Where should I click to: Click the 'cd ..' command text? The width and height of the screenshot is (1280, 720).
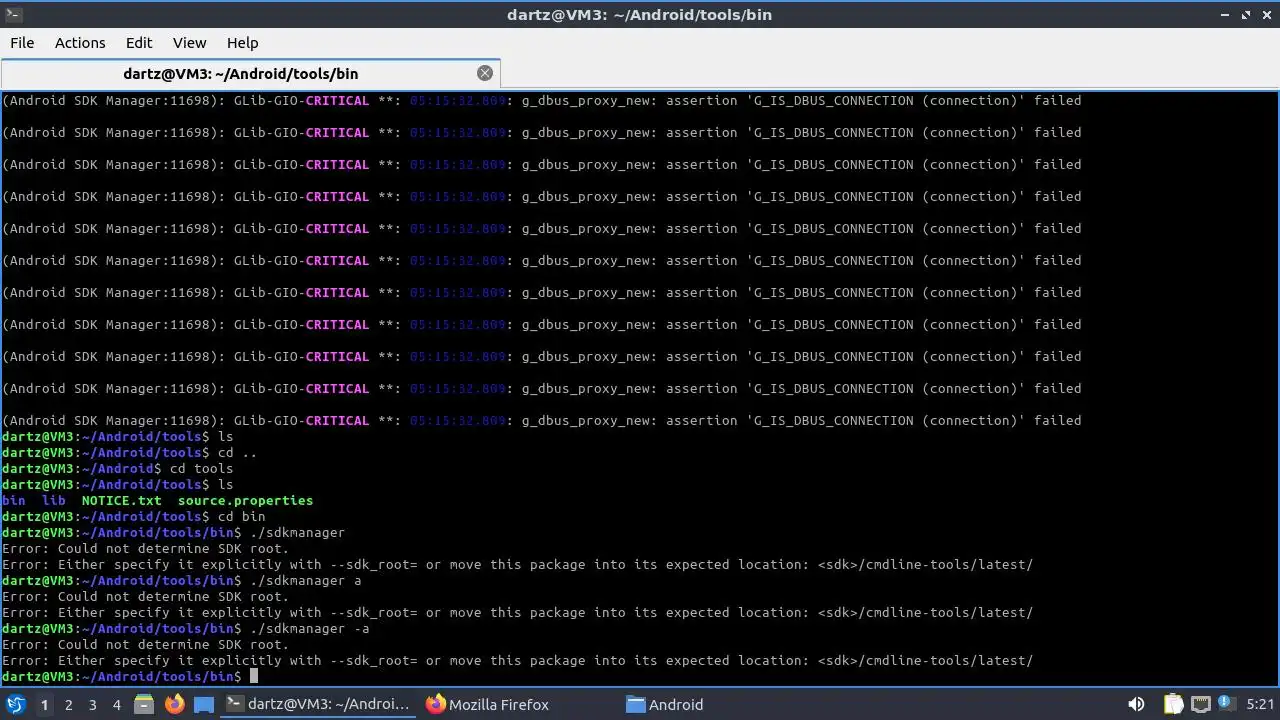[x=237, y=452]
